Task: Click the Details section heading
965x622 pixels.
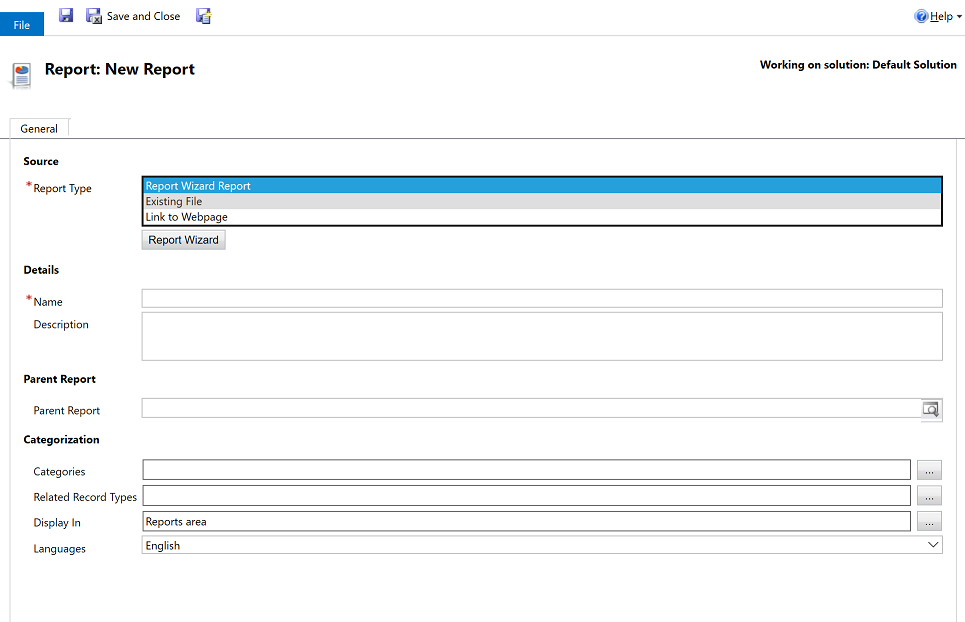Action: 41,270
